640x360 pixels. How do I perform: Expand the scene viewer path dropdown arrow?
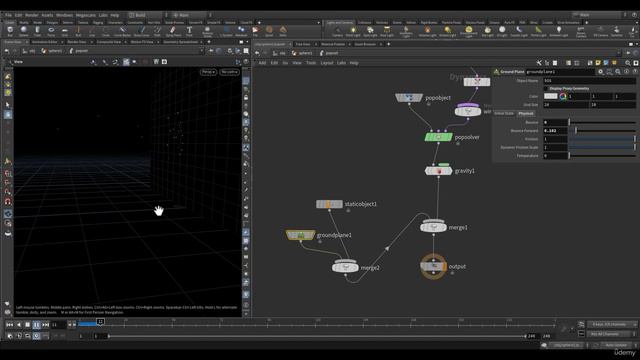[201, 51]
